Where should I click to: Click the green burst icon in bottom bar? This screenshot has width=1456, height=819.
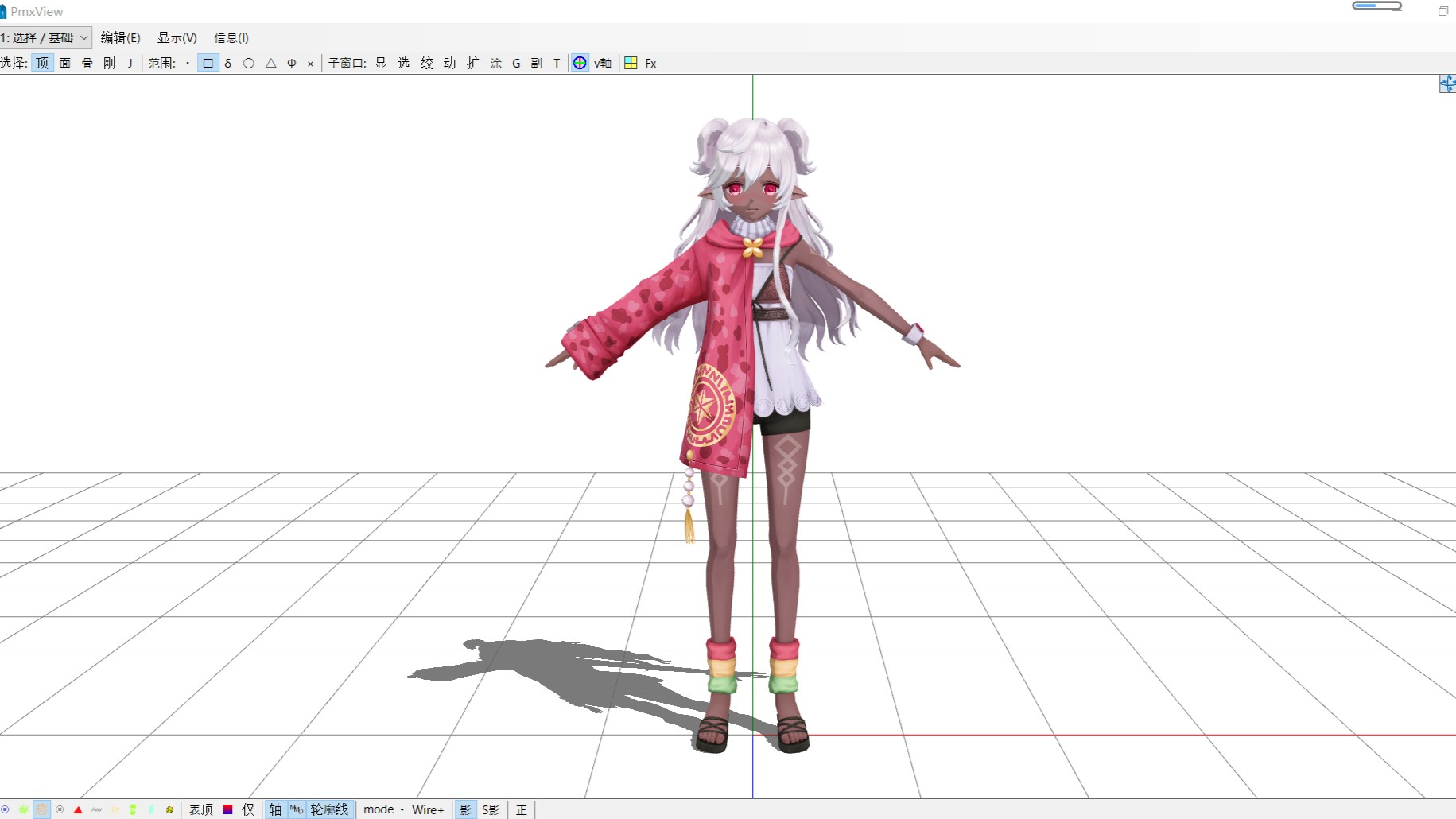(x=23, y=809)
